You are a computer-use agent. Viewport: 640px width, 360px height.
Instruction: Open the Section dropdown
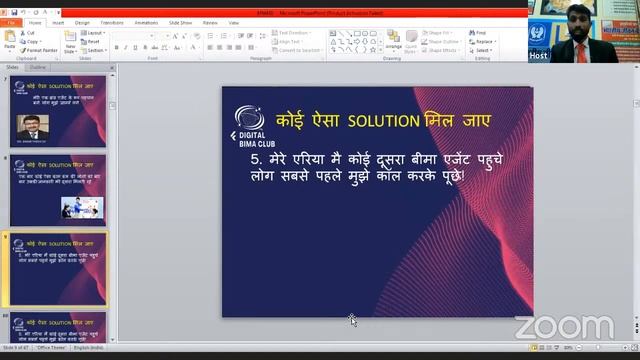94,50
